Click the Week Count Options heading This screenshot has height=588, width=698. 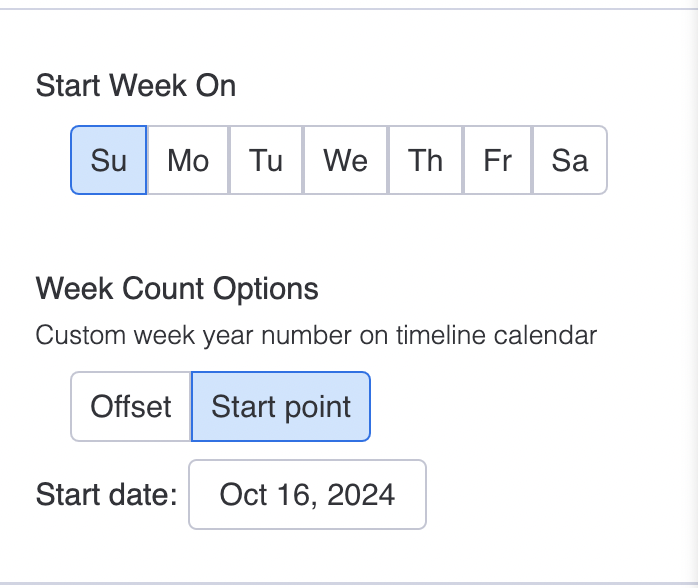(177, 290)
